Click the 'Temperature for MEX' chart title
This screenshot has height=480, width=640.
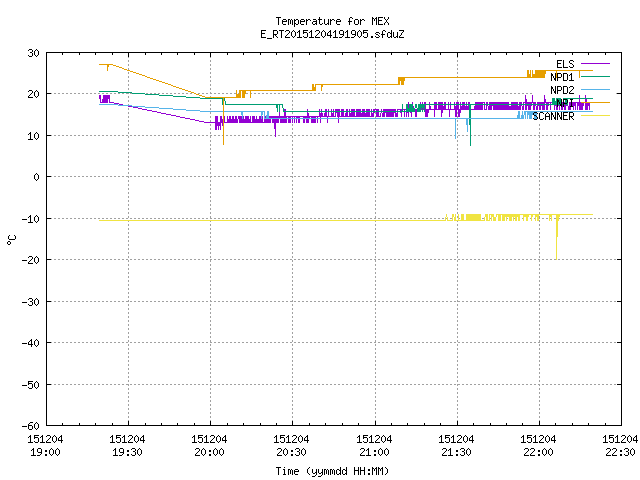332,21
